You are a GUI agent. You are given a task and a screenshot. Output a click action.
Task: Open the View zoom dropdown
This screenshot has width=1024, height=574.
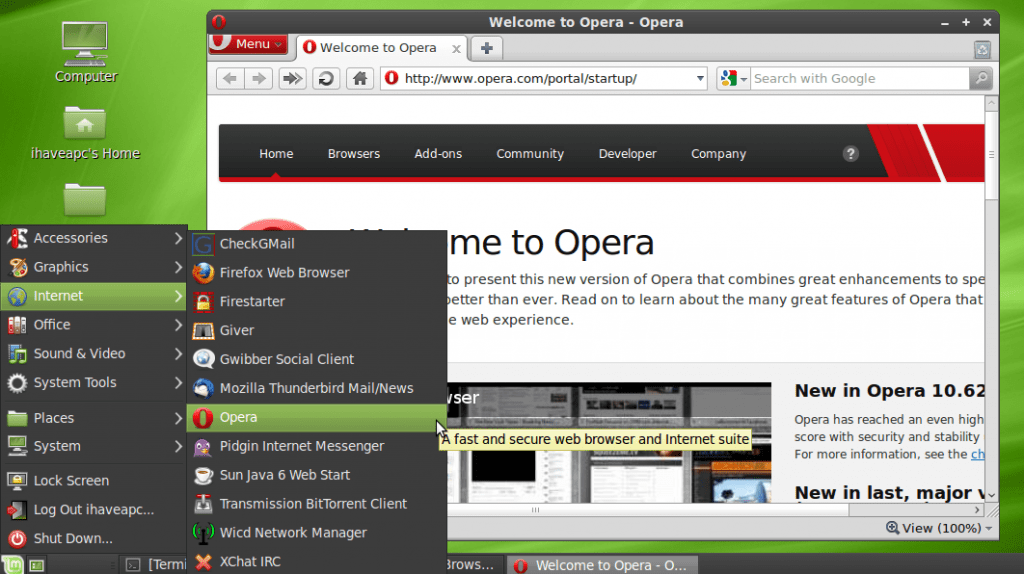pyautogui.click(x=938, y=528)
